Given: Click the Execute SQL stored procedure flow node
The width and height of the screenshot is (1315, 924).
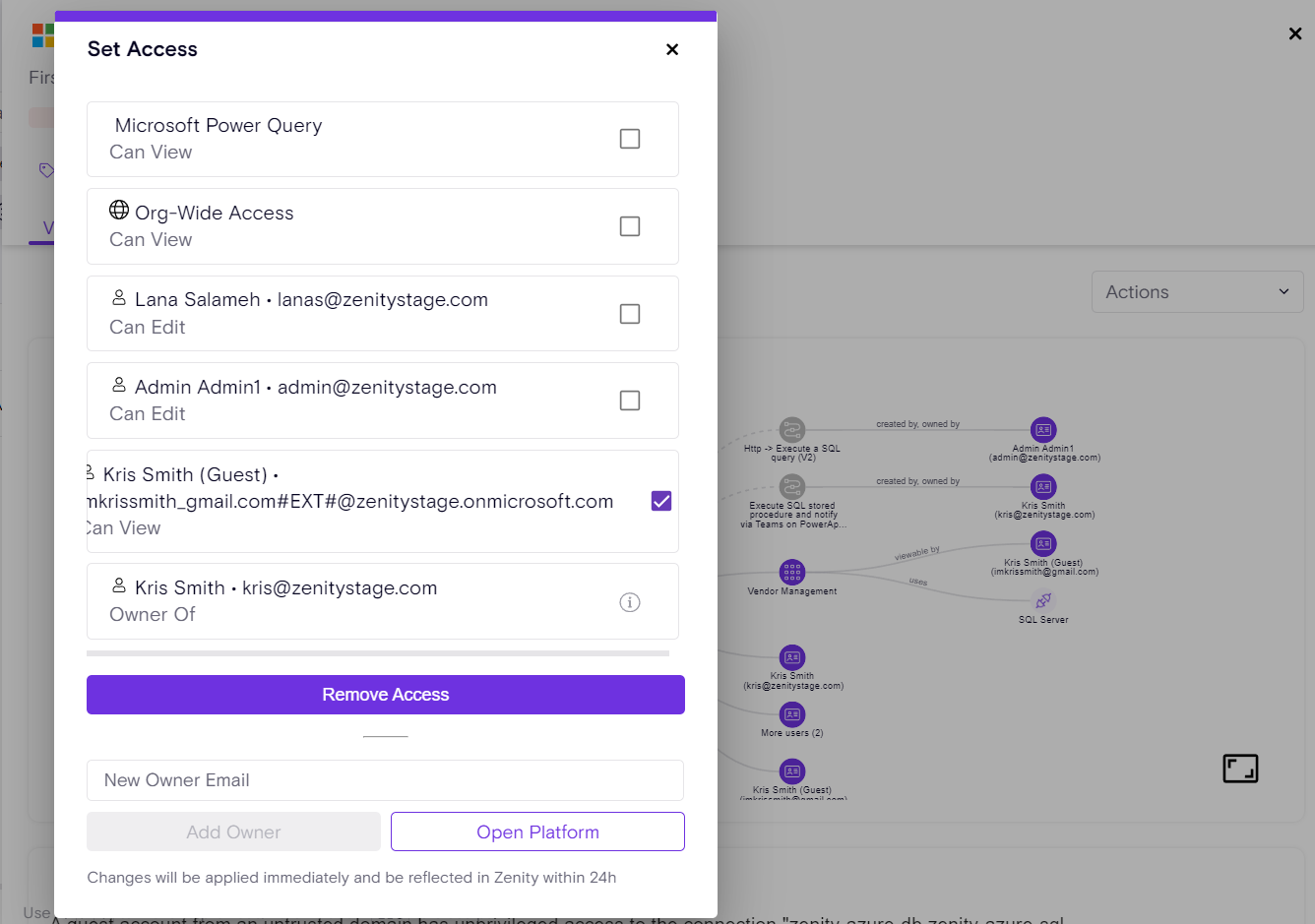Looking at the screenshot, I should click(x=792, y=487).
